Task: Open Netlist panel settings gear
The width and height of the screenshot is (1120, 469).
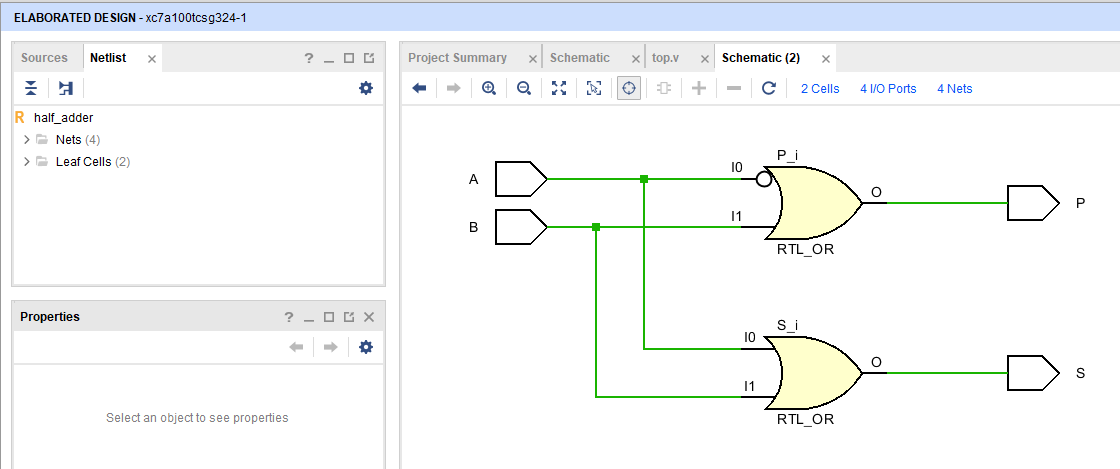Action: [366, 88]
